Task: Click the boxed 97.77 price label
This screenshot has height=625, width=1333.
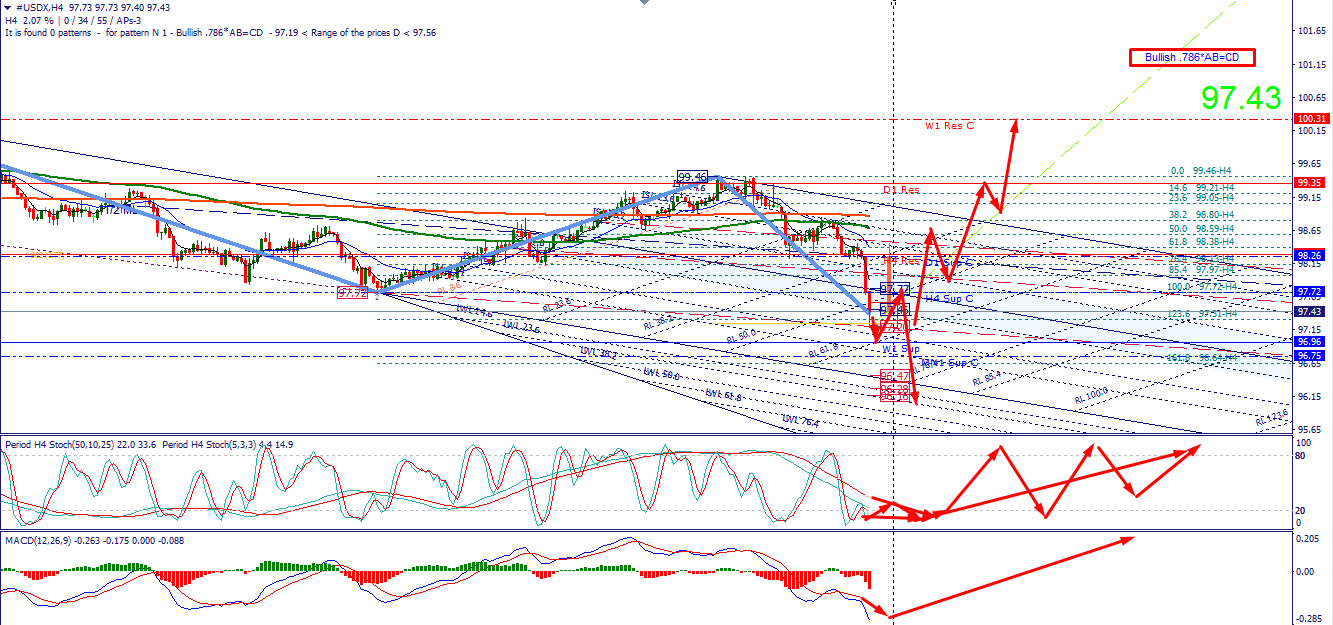Action: [894, 289]
